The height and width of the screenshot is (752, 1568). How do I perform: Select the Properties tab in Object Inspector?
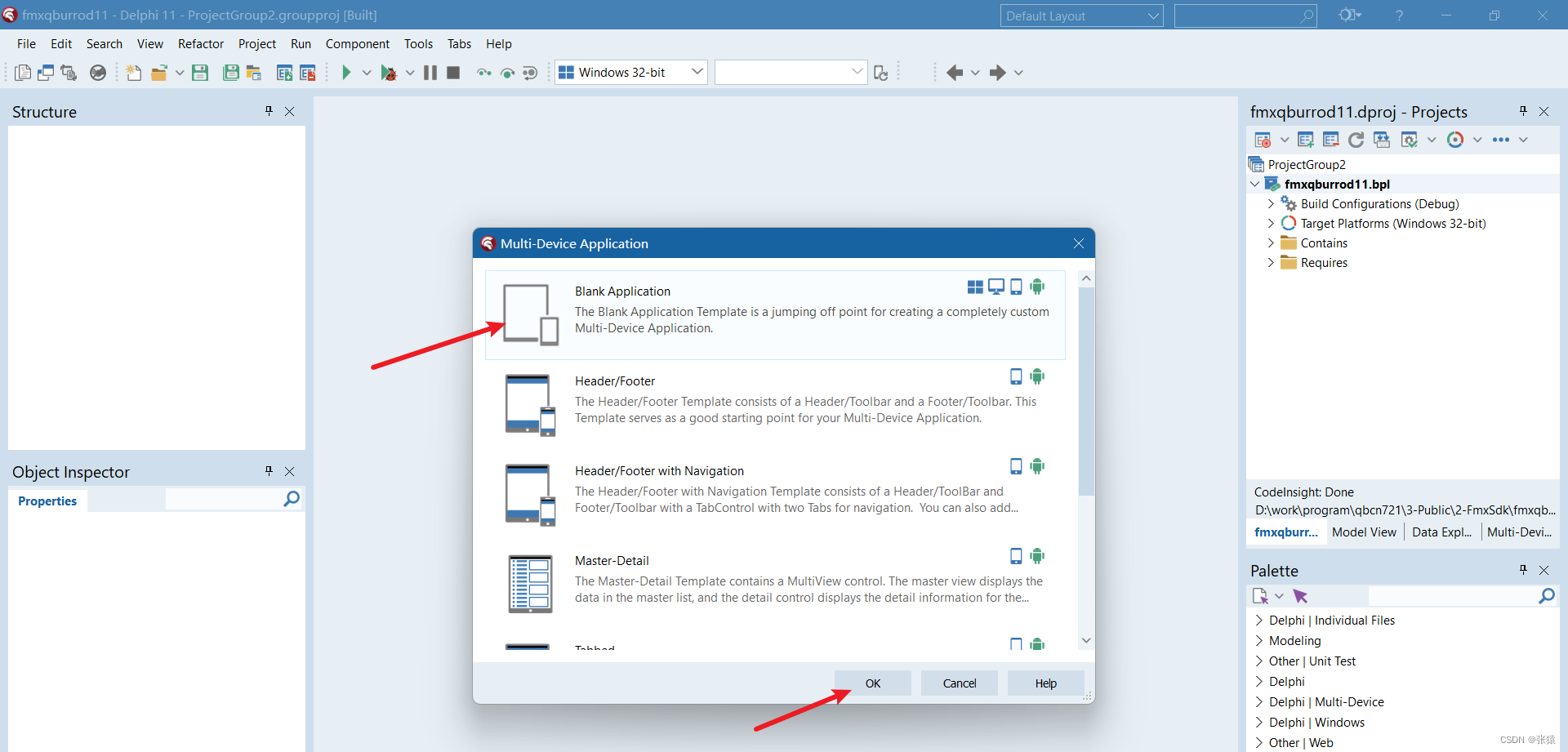coord(47,501)
